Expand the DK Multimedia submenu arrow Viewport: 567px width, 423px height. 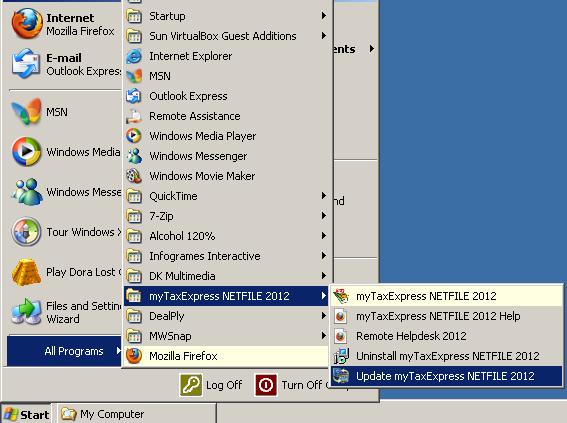coord(324,276)
